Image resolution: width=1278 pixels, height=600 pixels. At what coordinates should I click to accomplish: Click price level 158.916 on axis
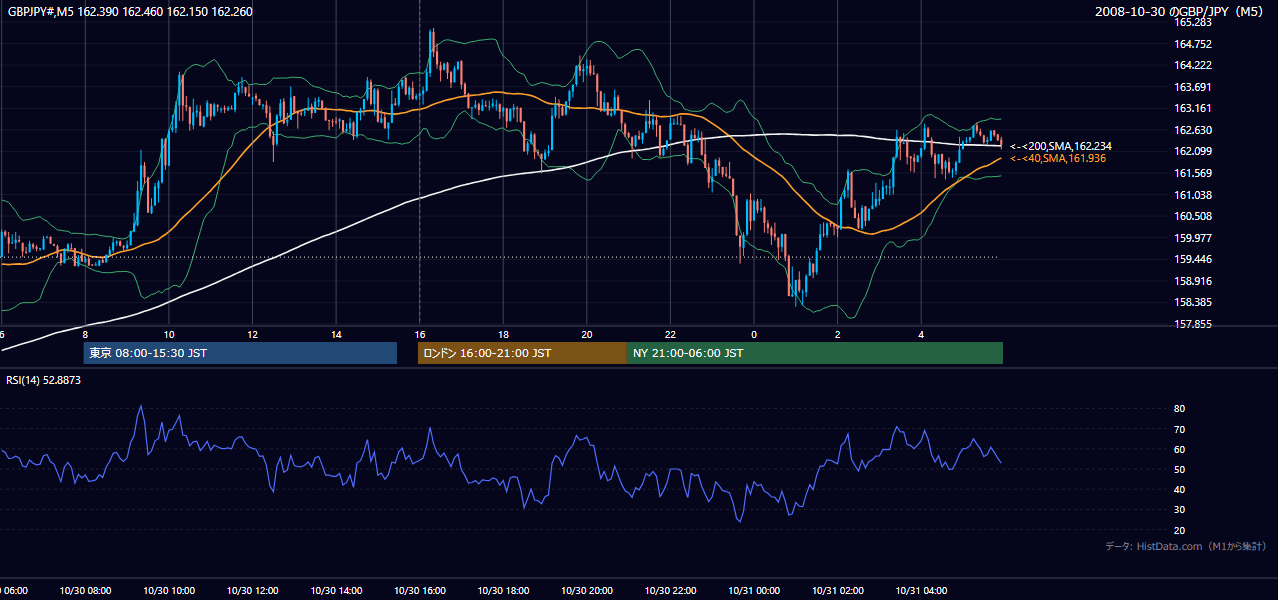pyautogui.click(x=1193, y=281)
